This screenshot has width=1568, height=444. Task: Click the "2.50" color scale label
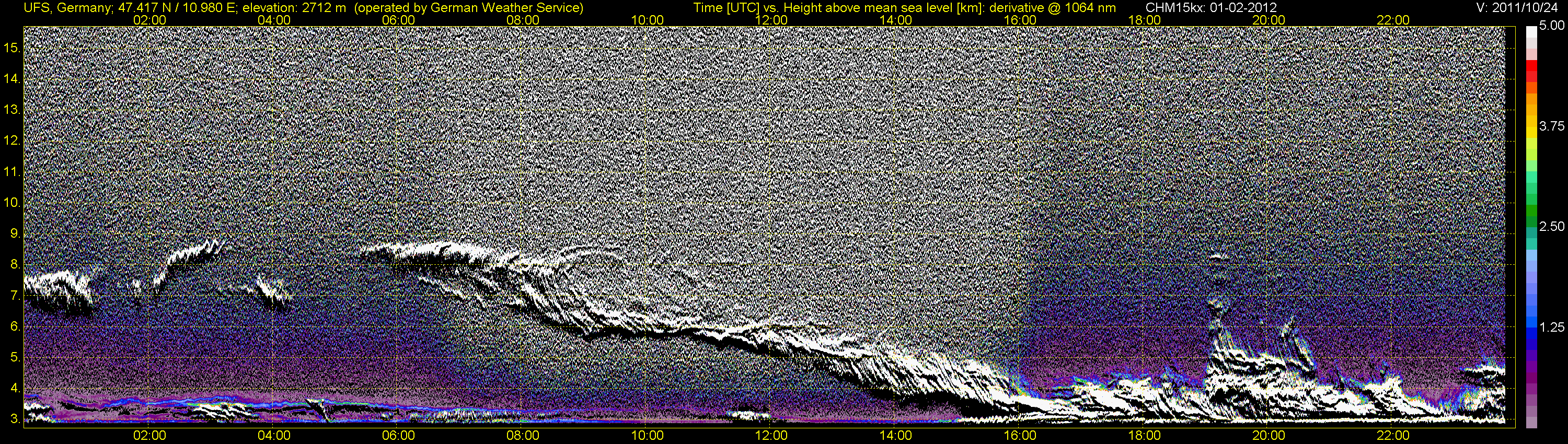tap(1552, 227)
